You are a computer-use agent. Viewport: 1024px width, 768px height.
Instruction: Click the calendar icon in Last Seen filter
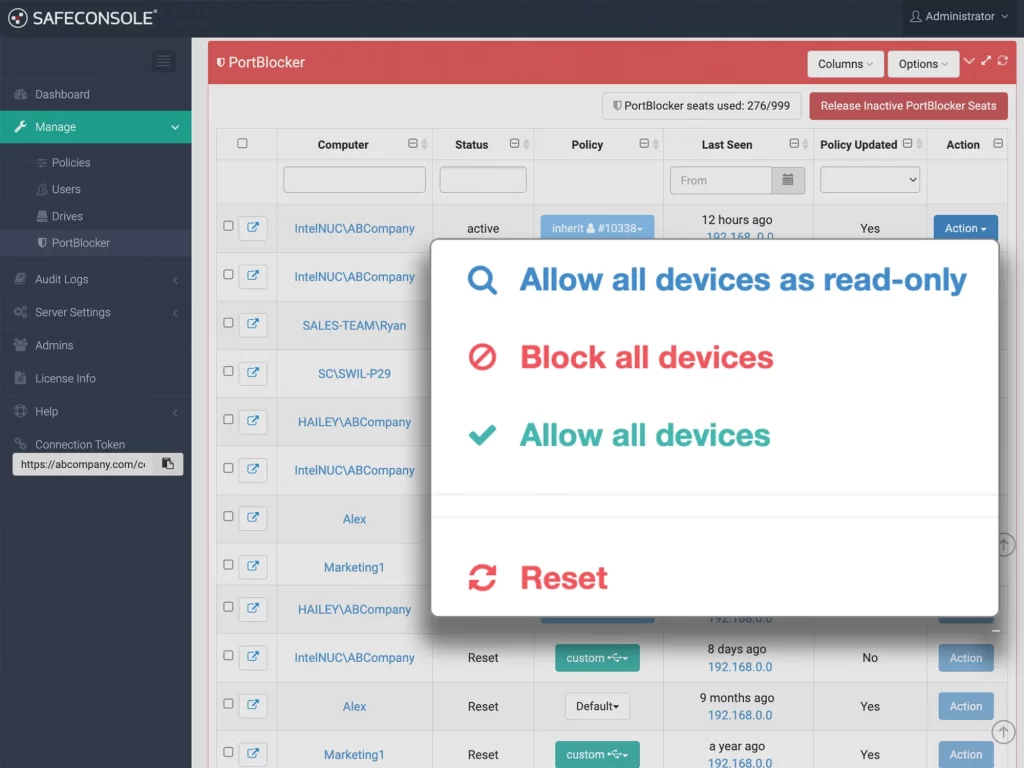(x=787, y=180)
